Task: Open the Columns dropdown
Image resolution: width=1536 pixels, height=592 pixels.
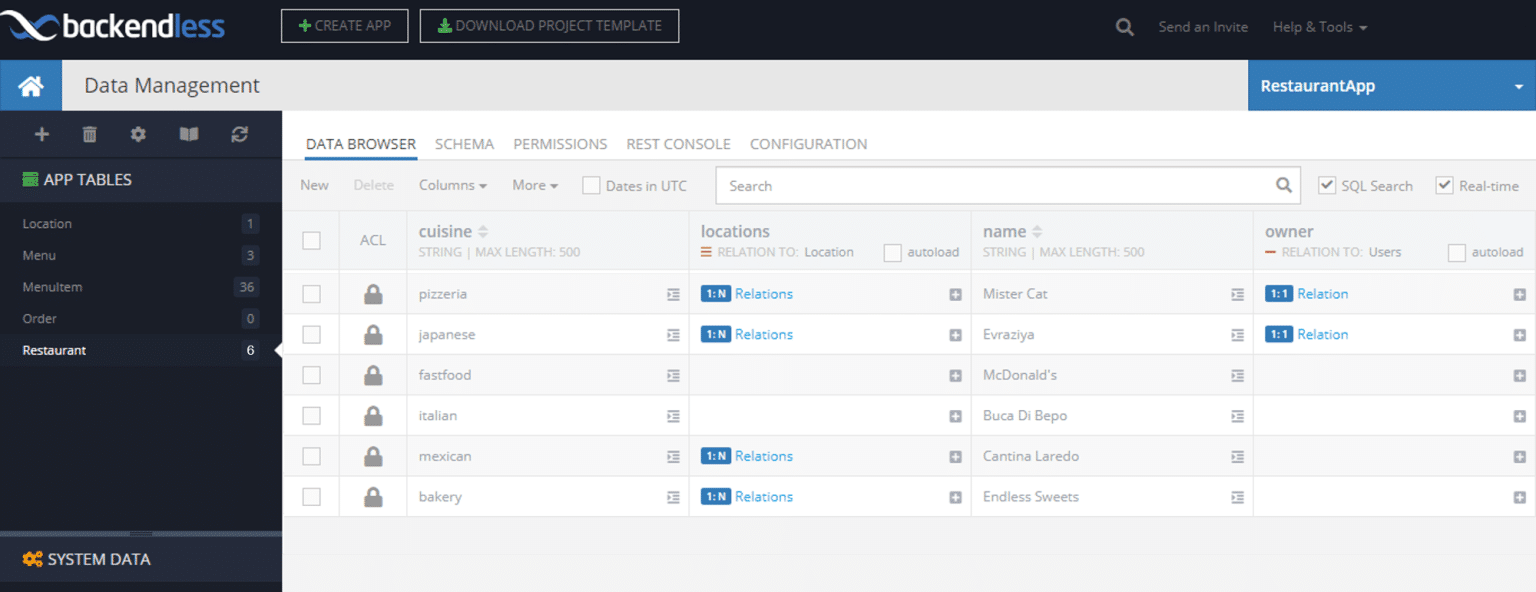Action: [x=453, y=185]
